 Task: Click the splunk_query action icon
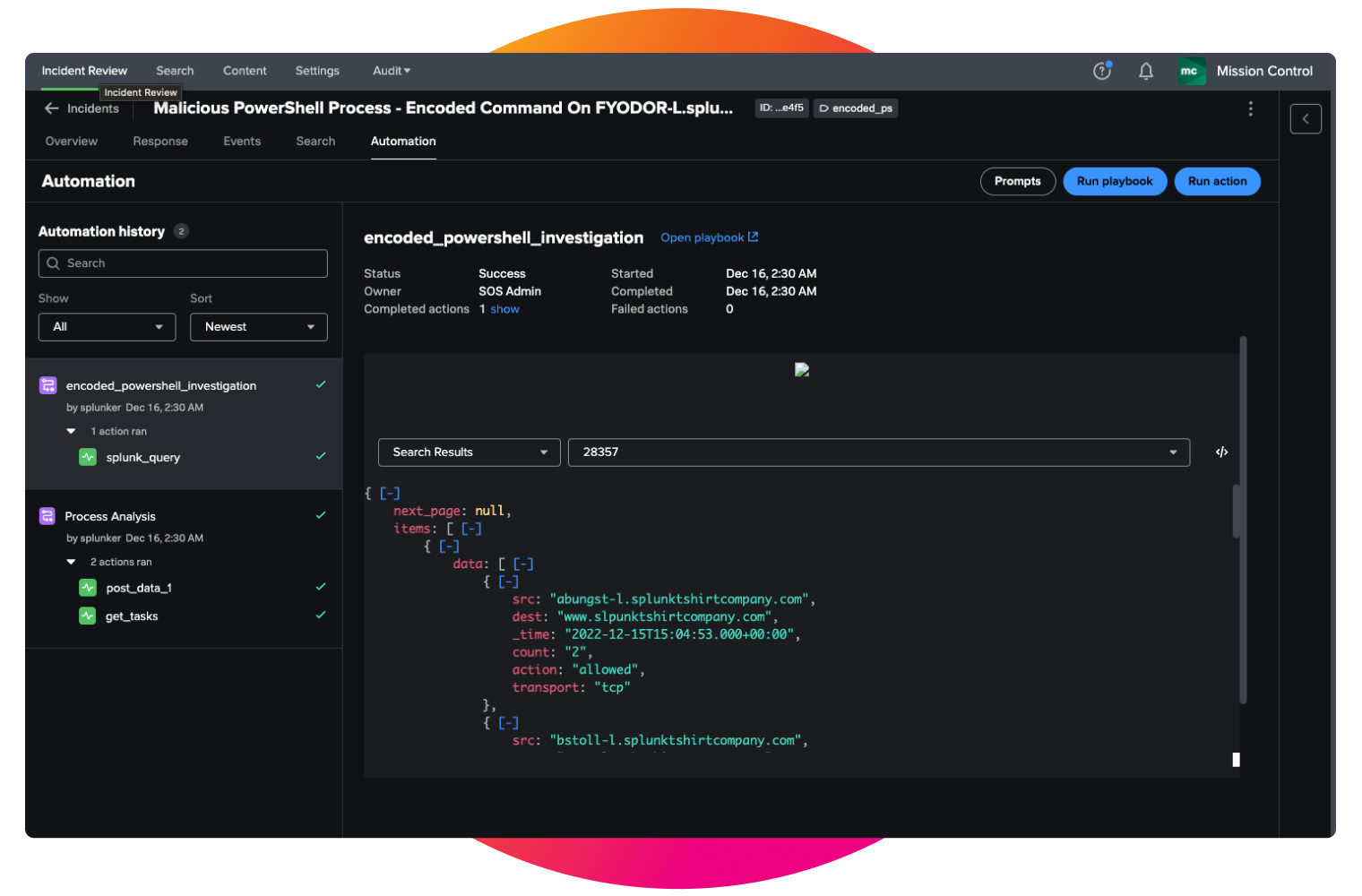click(88, 457)
